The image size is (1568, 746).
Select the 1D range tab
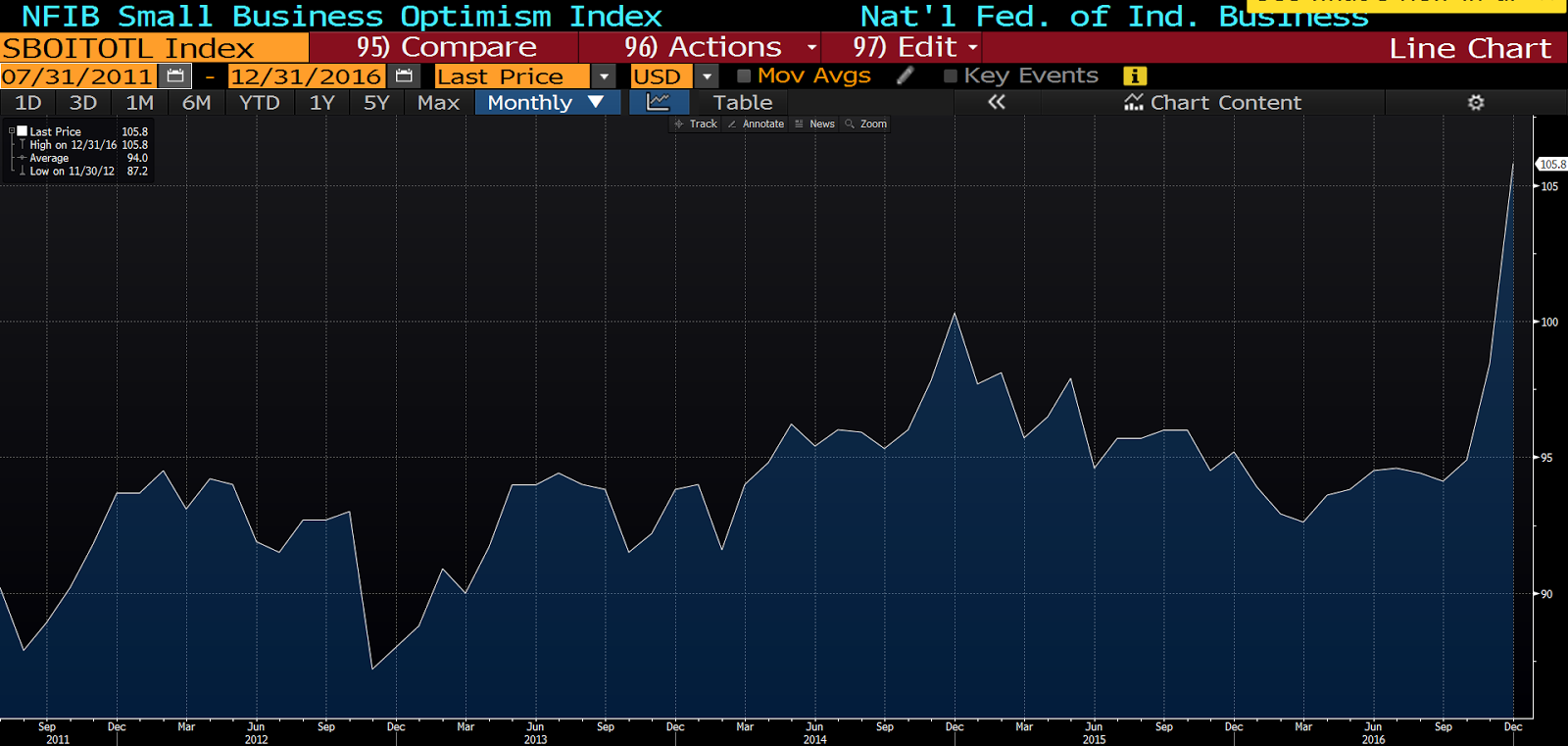pos(28,102)
